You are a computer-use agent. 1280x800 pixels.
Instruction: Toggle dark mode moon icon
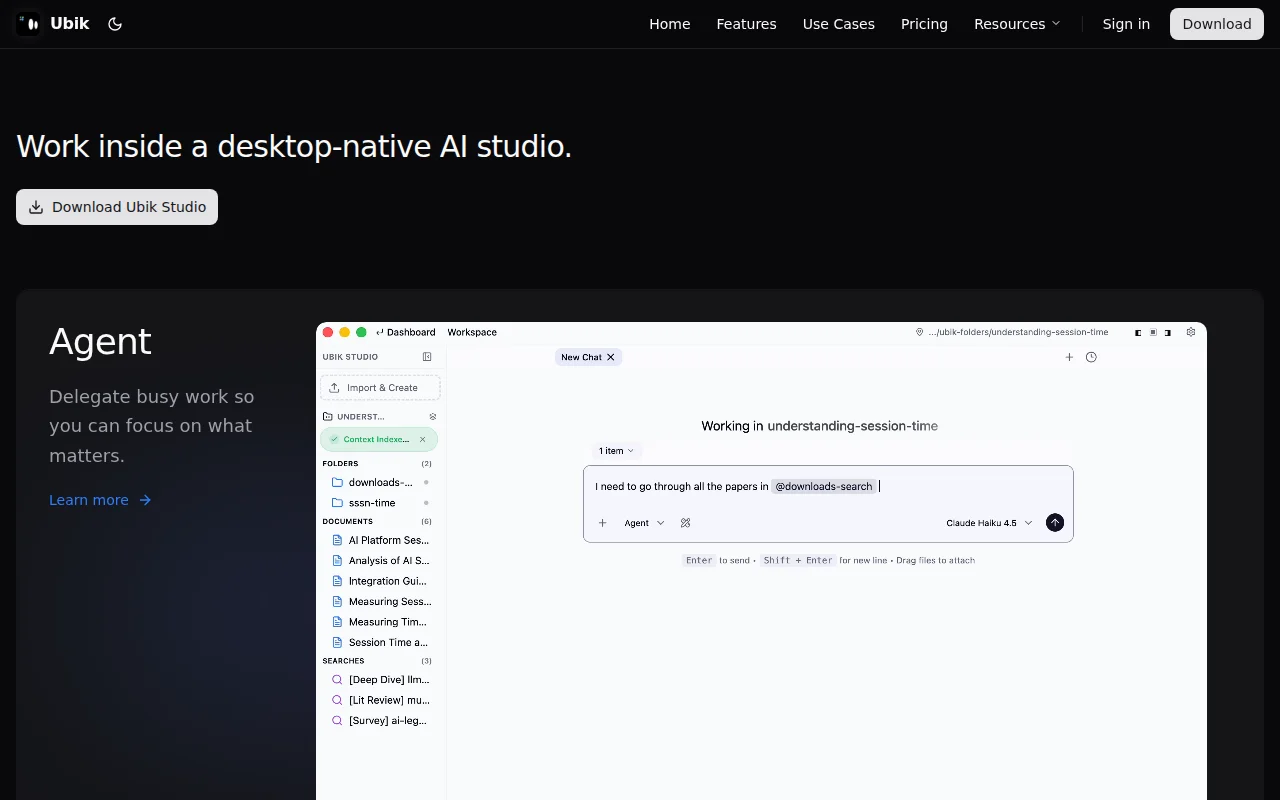(115, 24)
